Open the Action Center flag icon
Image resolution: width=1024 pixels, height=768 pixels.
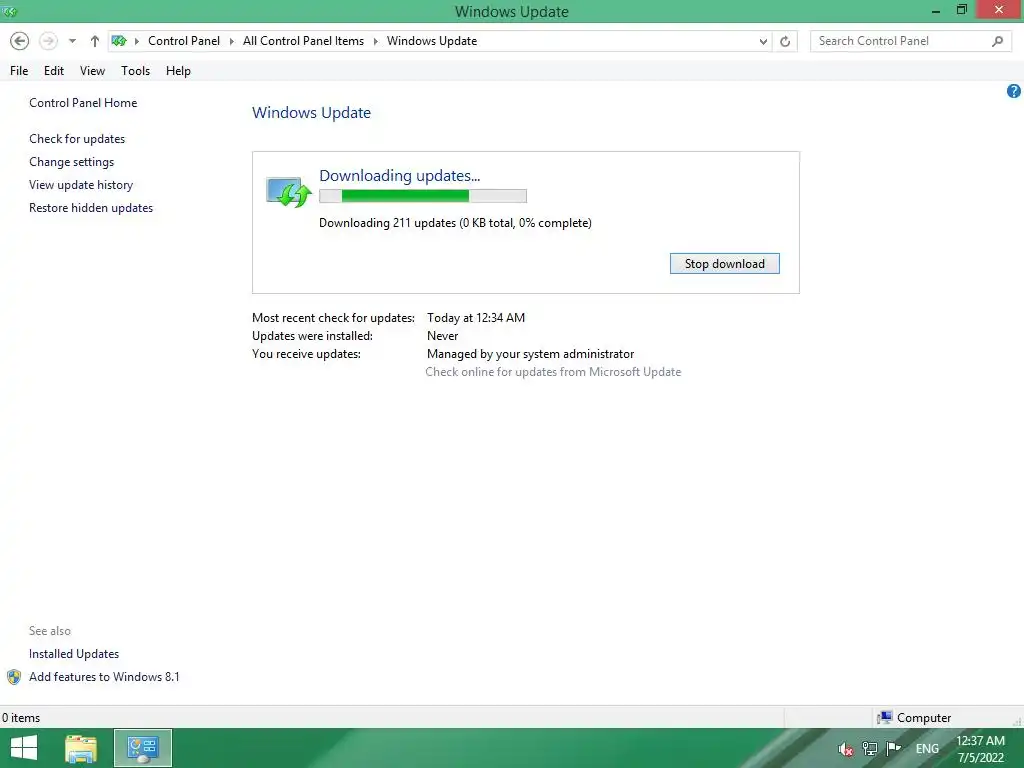tap(893, 748)
